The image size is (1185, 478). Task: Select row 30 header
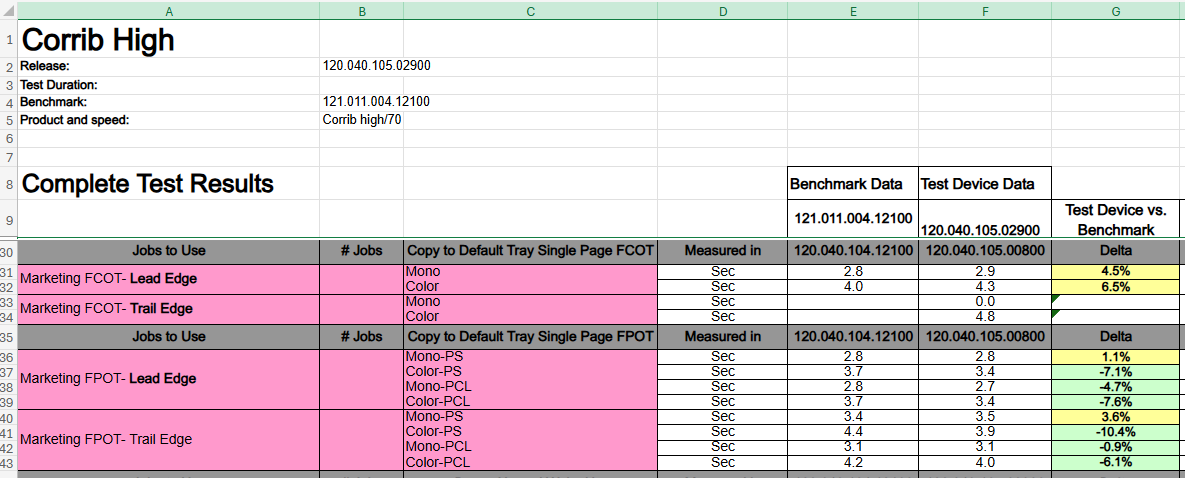(8, 250)
